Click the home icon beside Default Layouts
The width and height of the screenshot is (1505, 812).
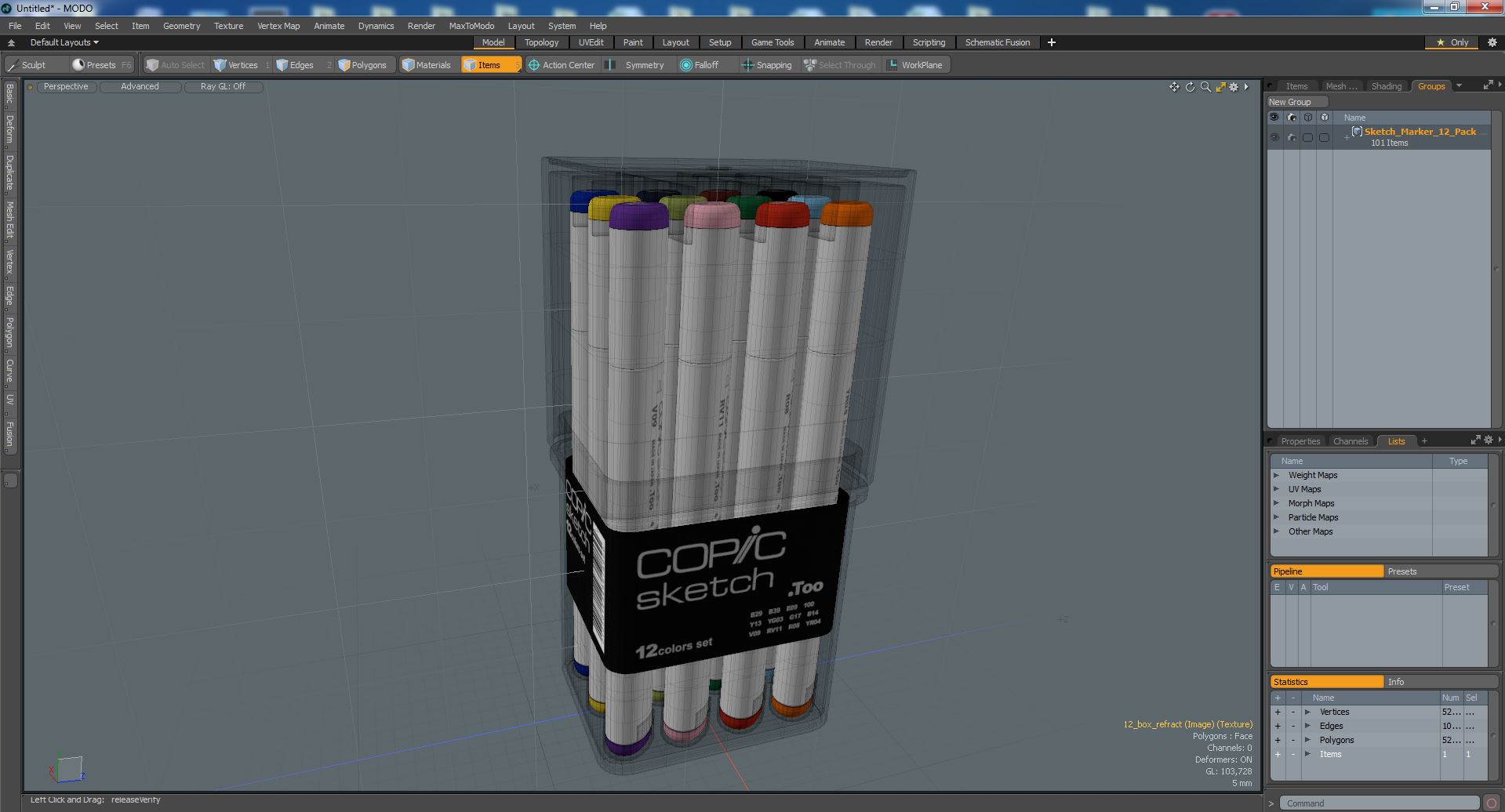pyautogui.click(x=12, y=42)
